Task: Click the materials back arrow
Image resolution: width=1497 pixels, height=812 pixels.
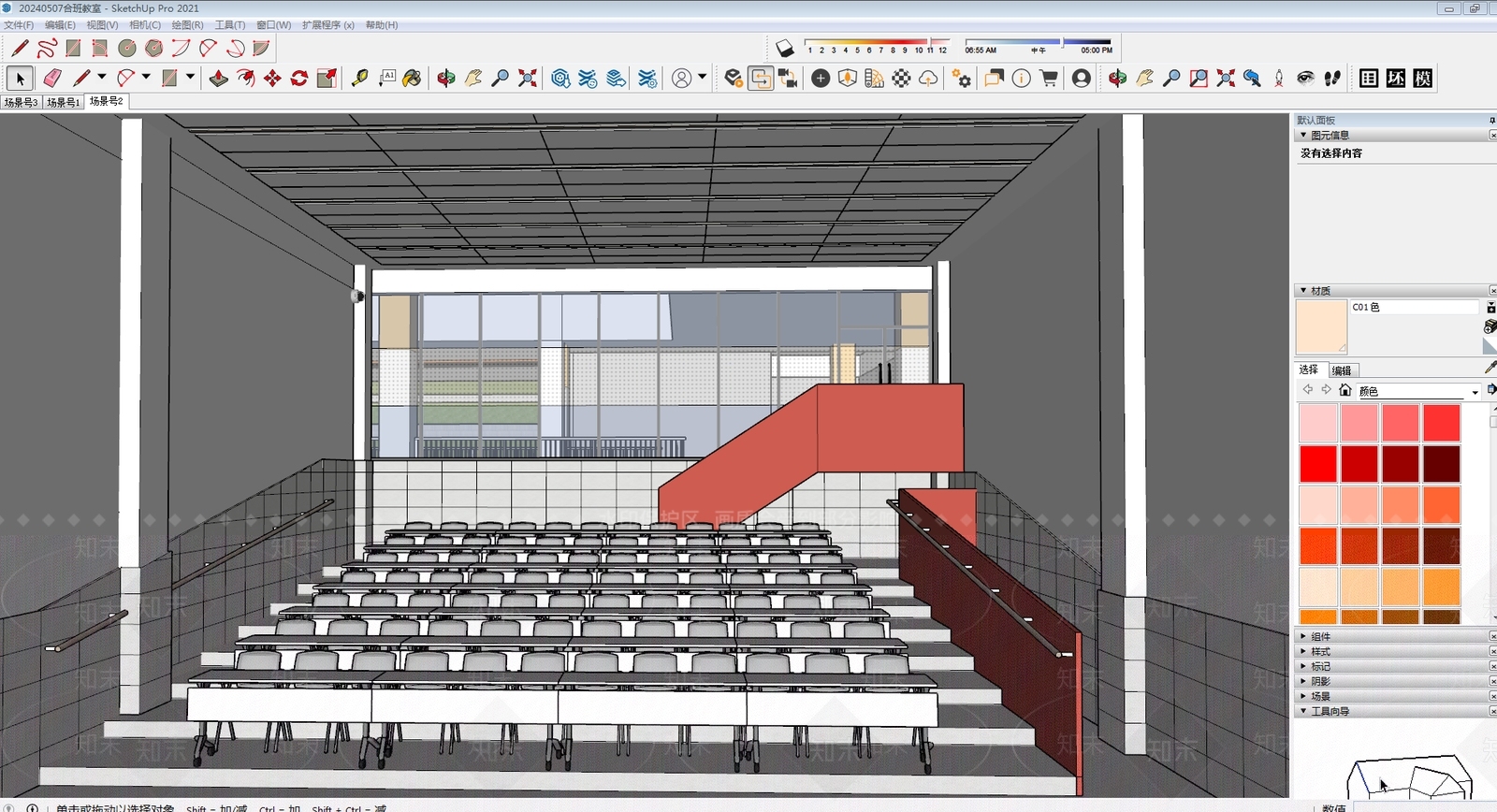Action: coord(1308,390)
